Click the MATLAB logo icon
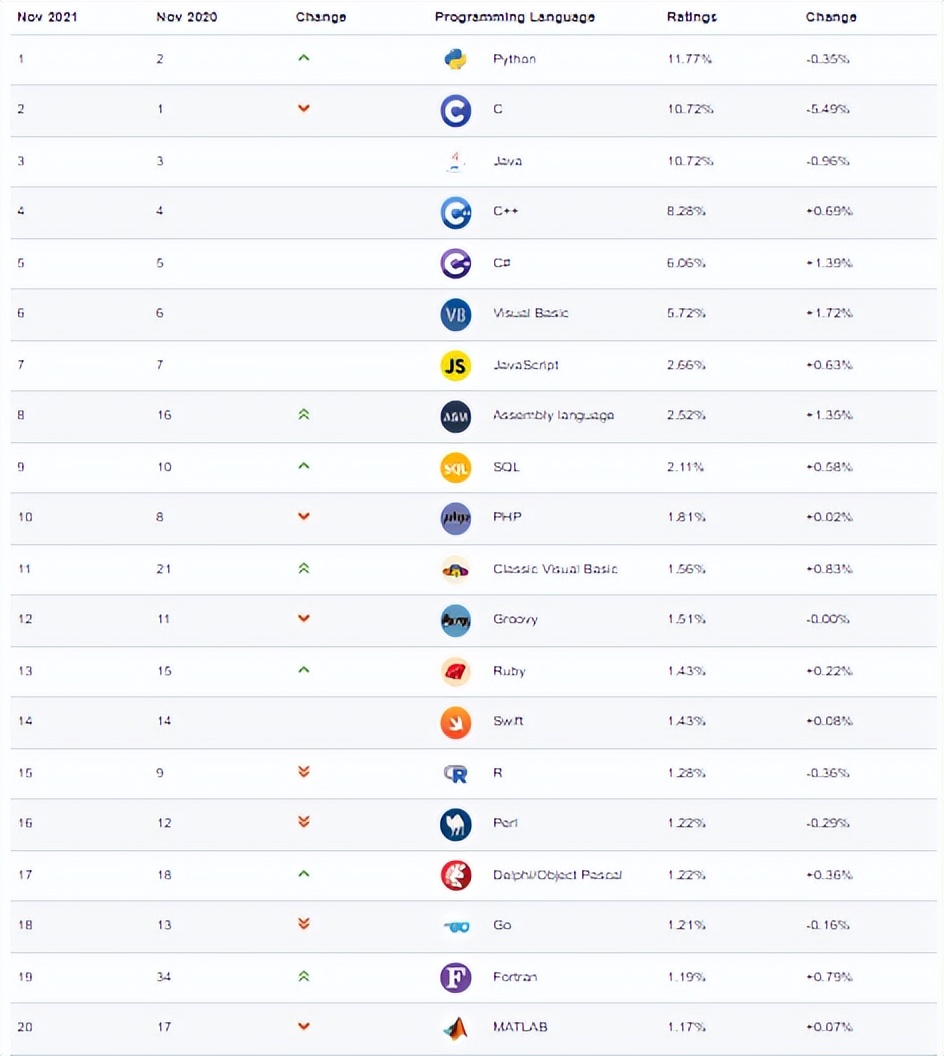Screen dimensions: 944x1056 (455, 1027)
